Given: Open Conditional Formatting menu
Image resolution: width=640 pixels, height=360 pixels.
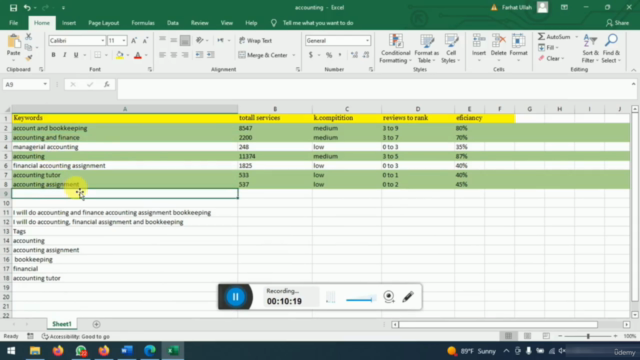Looking at the screenshot, I should point(395,49).
